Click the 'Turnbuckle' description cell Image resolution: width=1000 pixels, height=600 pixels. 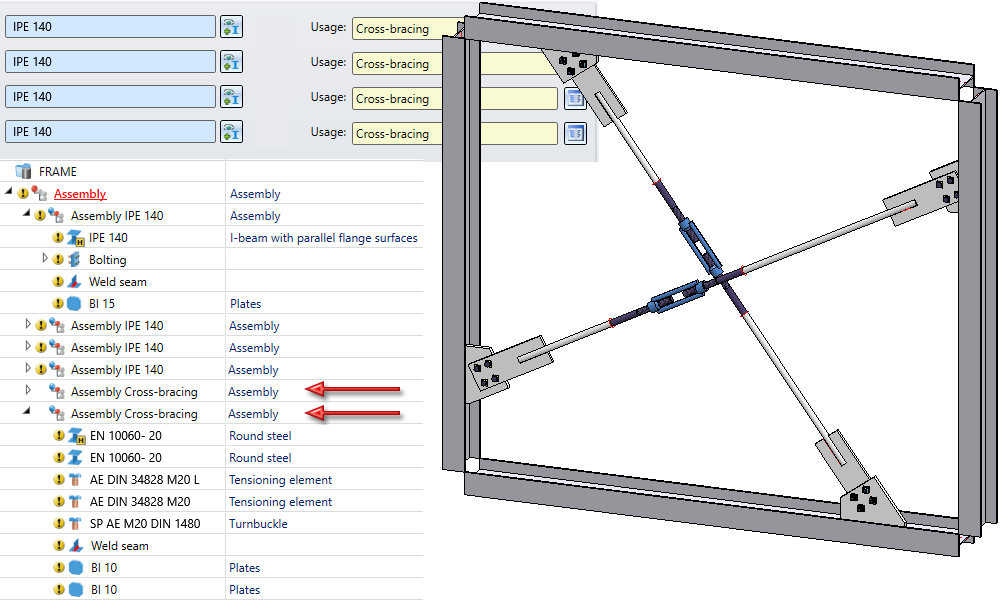coord(258,523)
